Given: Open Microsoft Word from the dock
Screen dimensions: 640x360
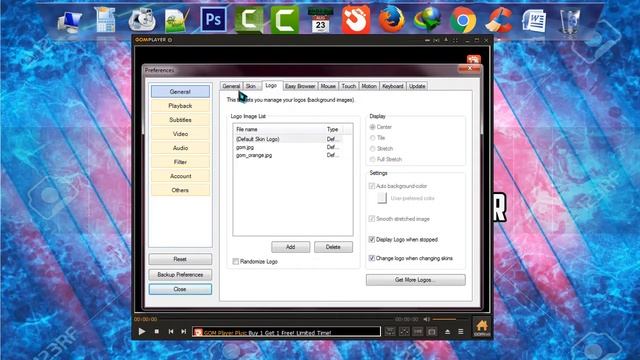Looking at the screenshot, I should (x=534, y=20).
